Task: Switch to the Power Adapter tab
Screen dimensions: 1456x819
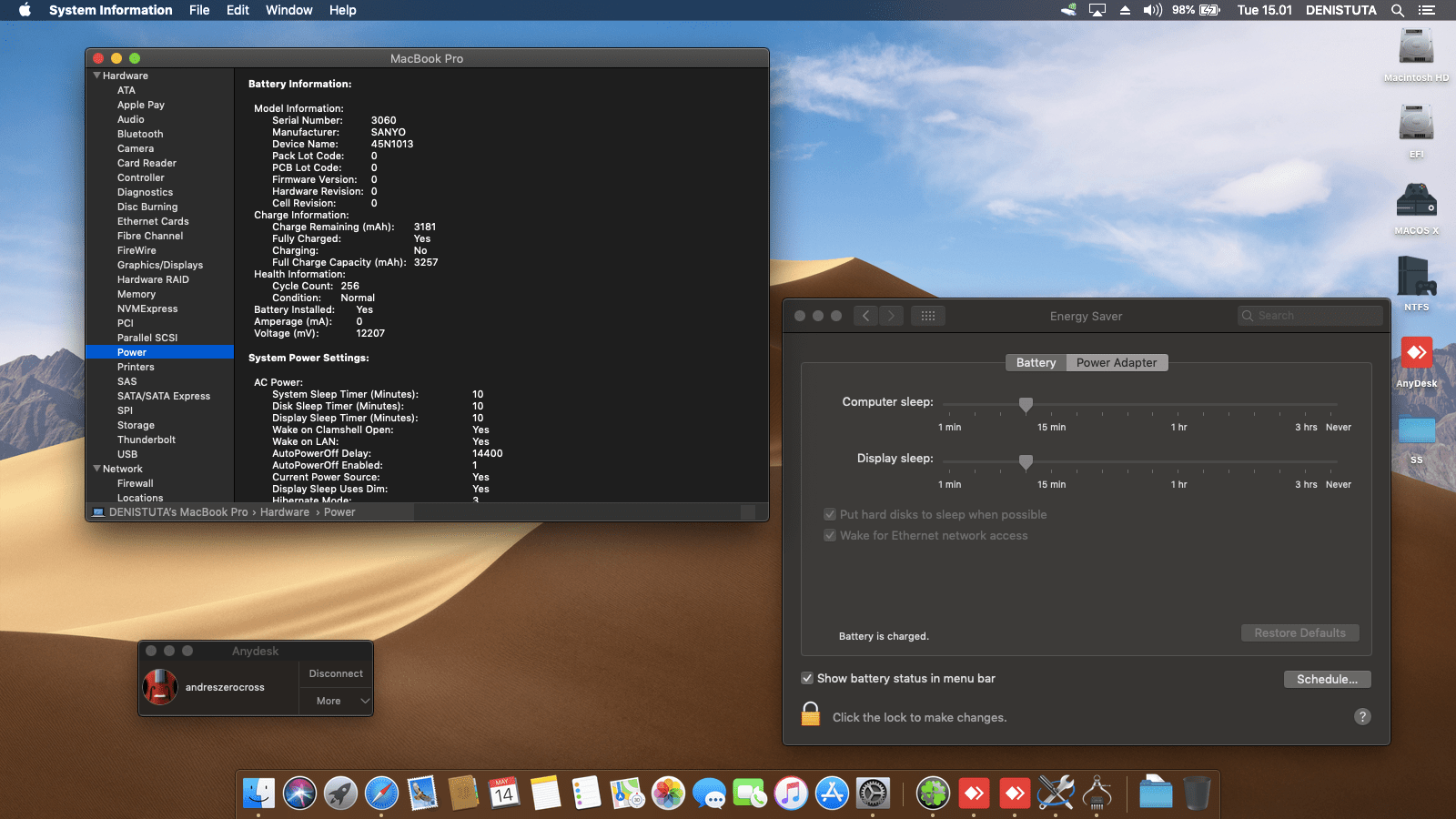Action: [x=1117, y=362]
